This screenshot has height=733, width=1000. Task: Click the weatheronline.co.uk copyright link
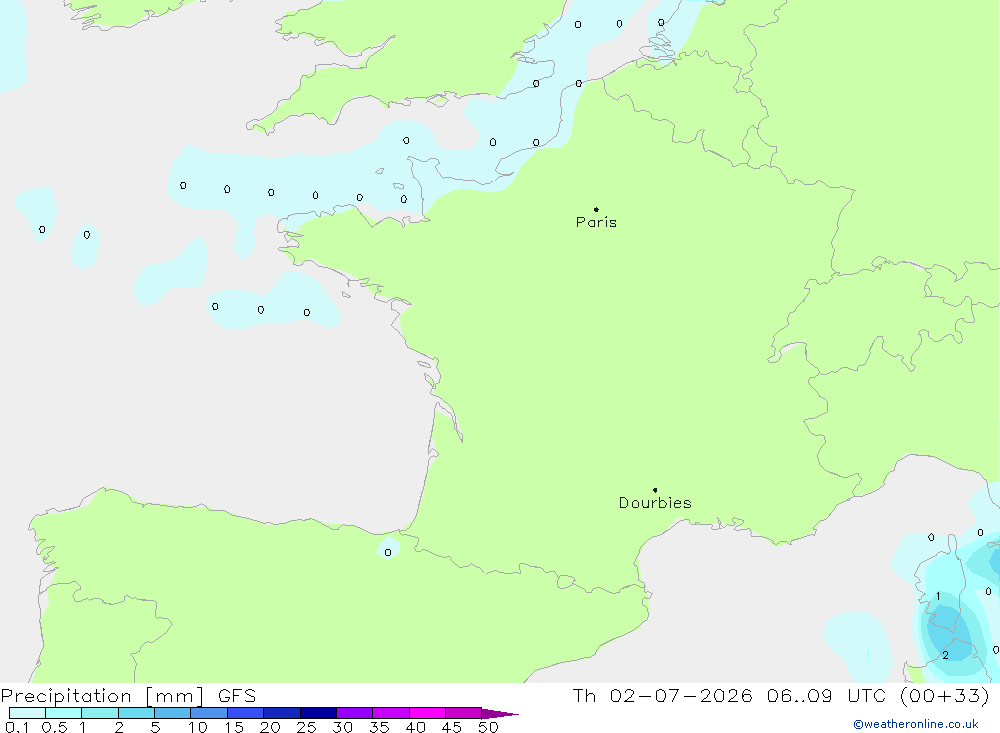pyautogui.click(x=916, y=724)
